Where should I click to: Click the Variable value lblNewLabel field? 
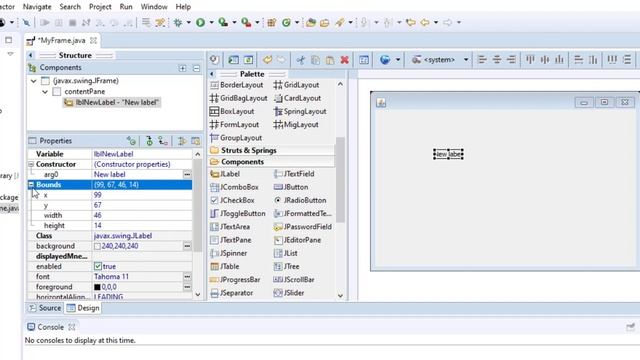tap(142, 154)
